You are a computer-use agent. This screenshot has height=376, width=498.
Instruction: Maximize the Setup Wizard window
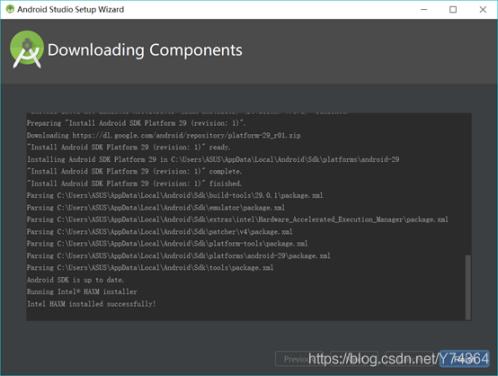pos(453,9)
